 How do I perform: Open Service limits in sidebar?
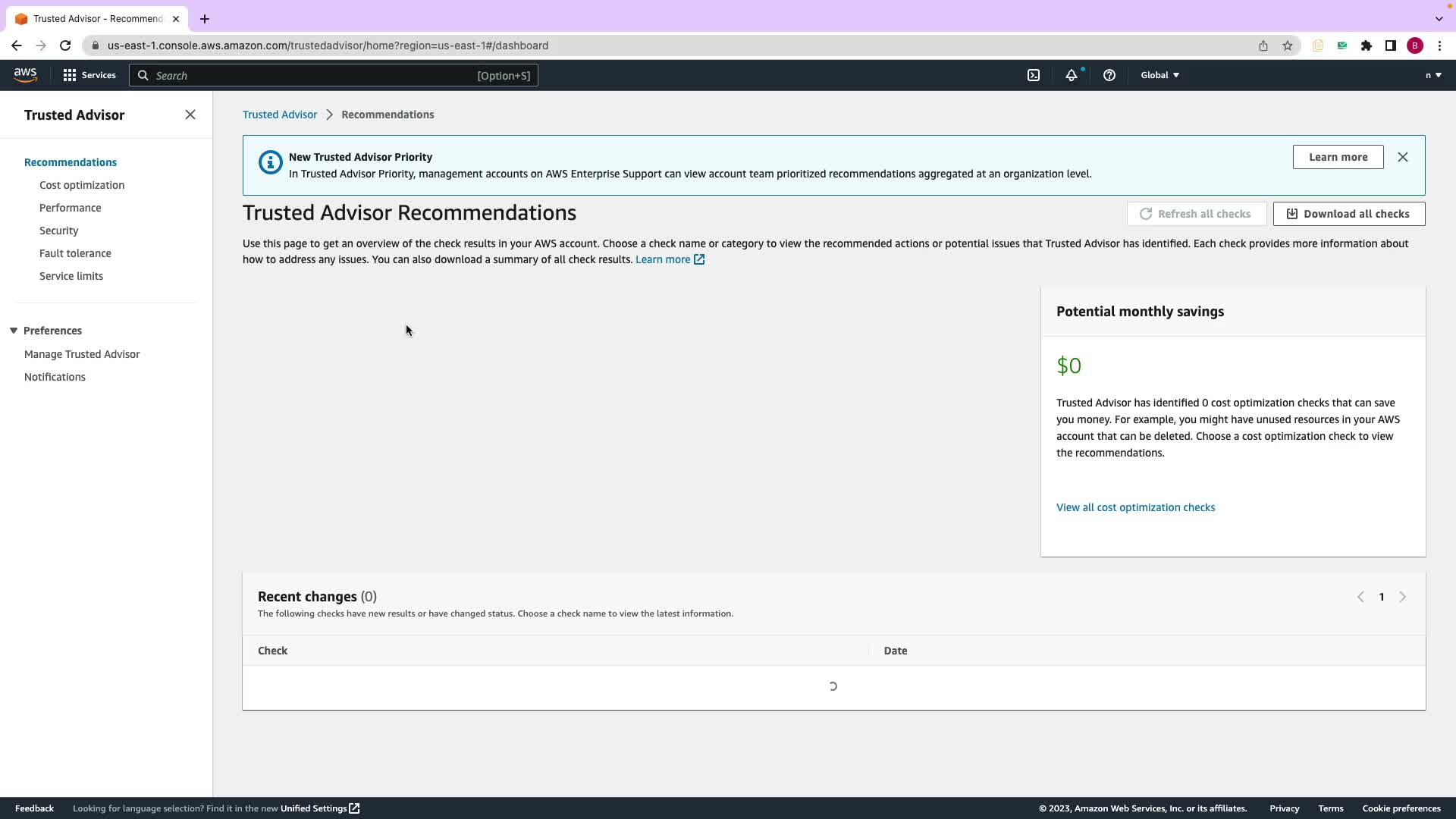pos(71,276)
